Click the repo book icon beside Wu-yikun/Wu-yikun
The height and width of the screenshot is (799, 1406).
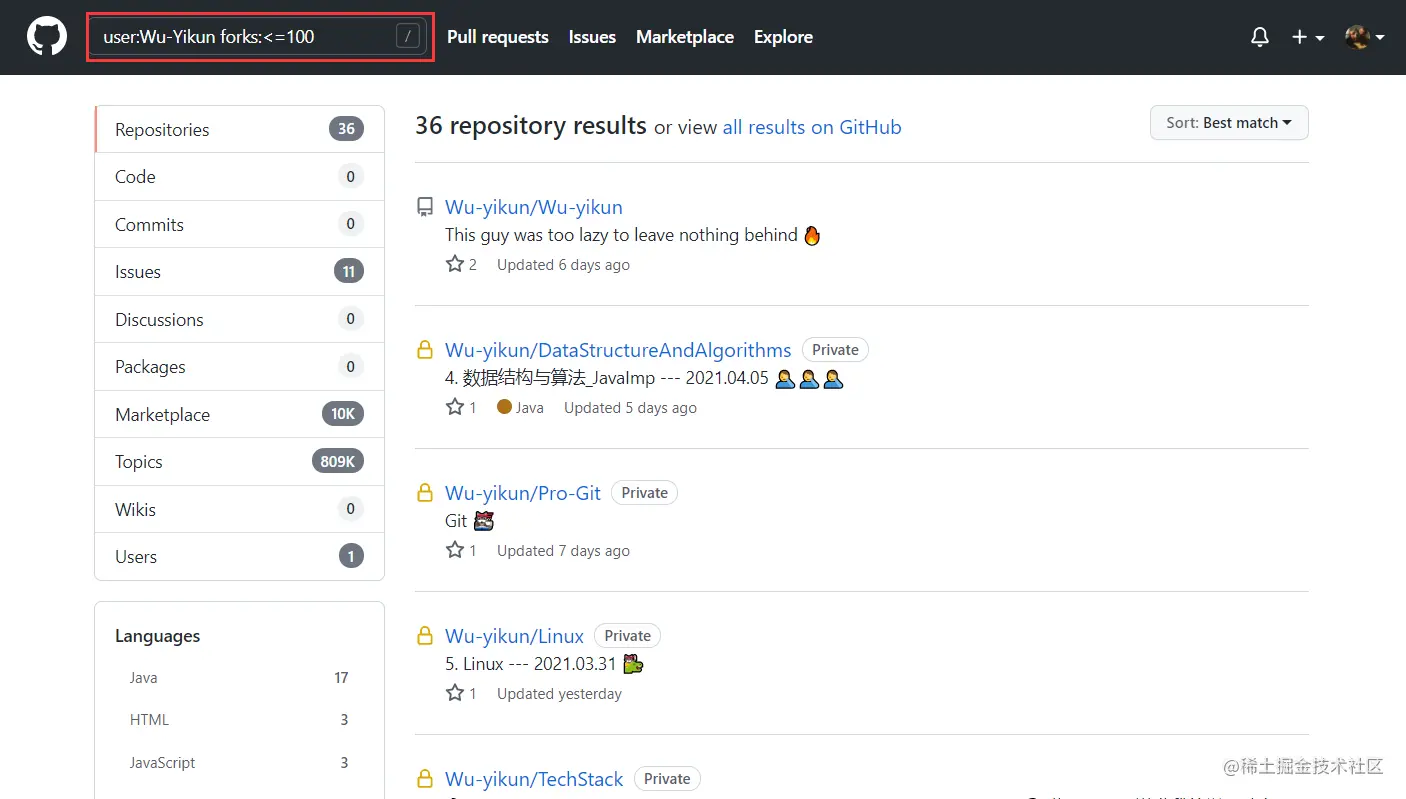coord(425,207)
